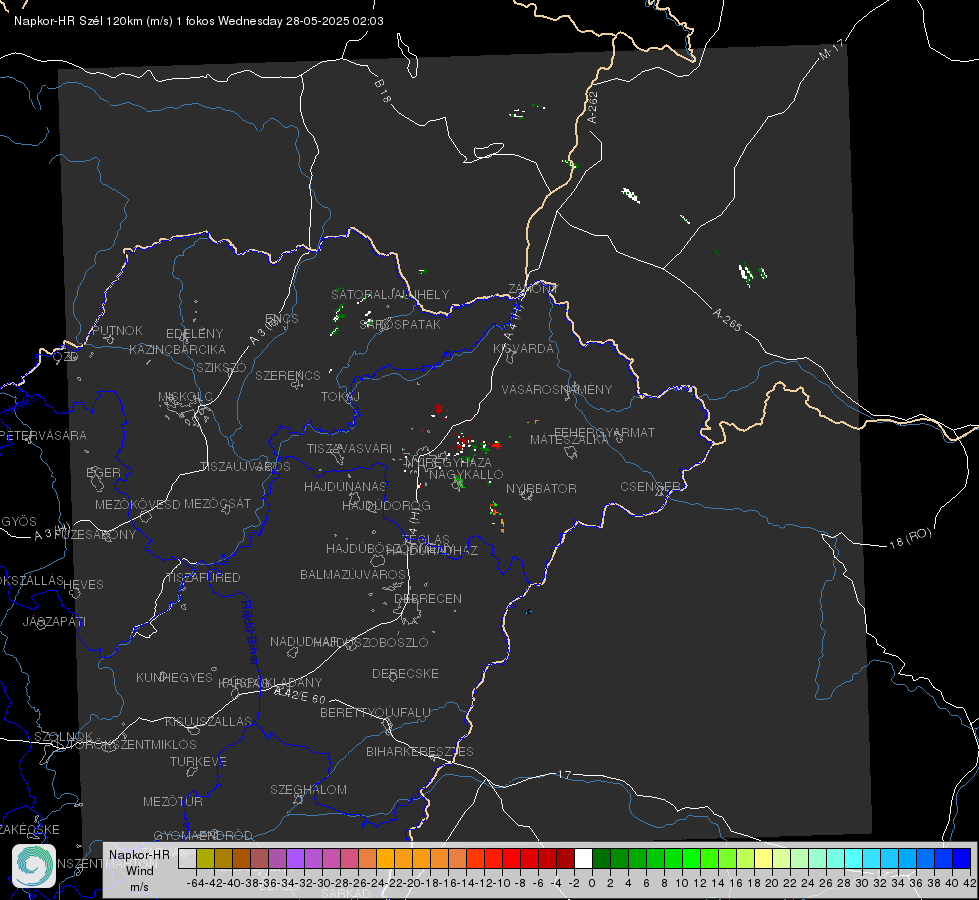Screen dimensions: 979x900
Task: Select the Hajdu-Bihar county label
Action: 250,632
